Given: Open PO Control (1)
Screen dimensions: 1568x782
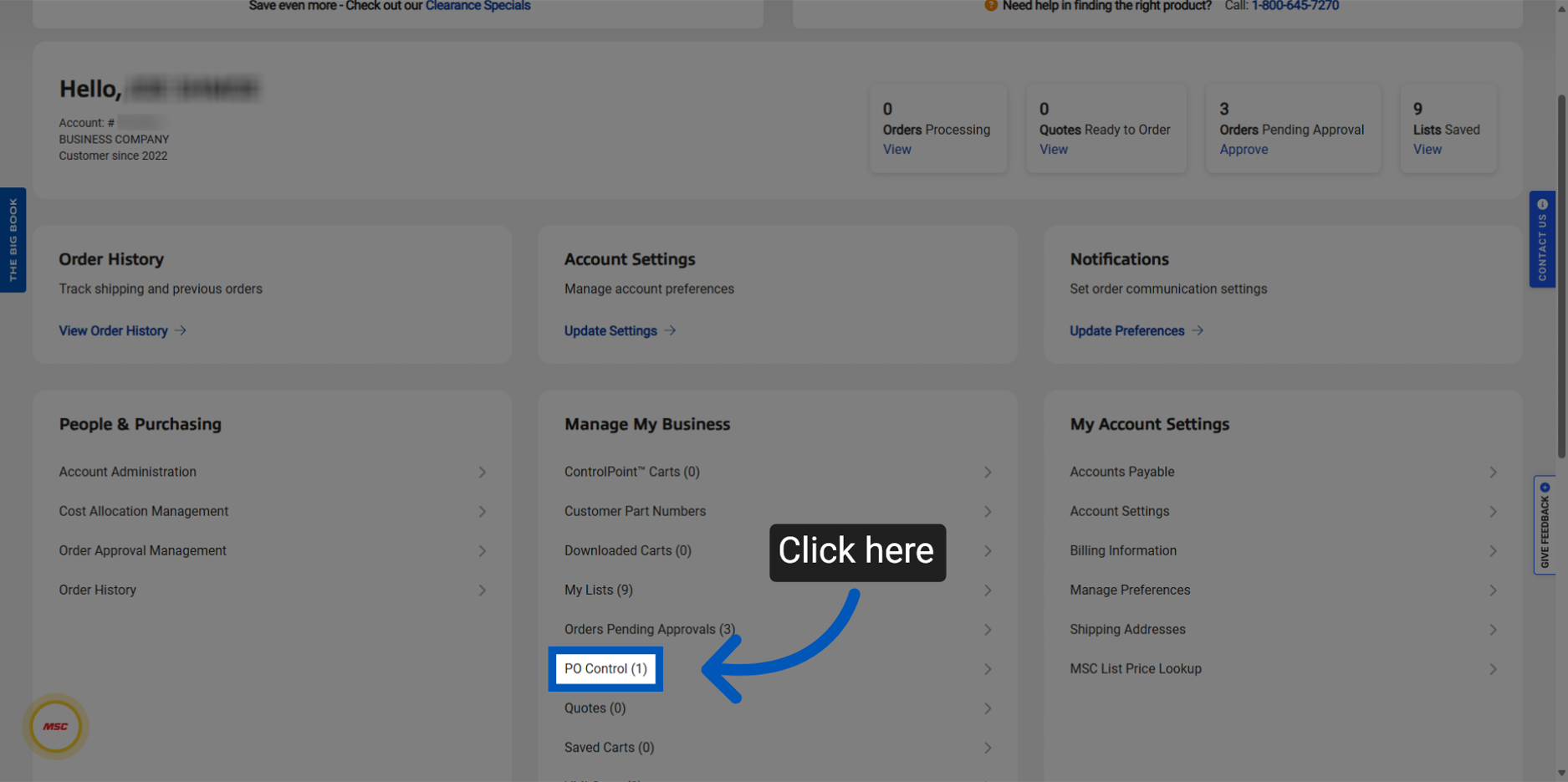Looking at the screenshot, I should 605,668.
